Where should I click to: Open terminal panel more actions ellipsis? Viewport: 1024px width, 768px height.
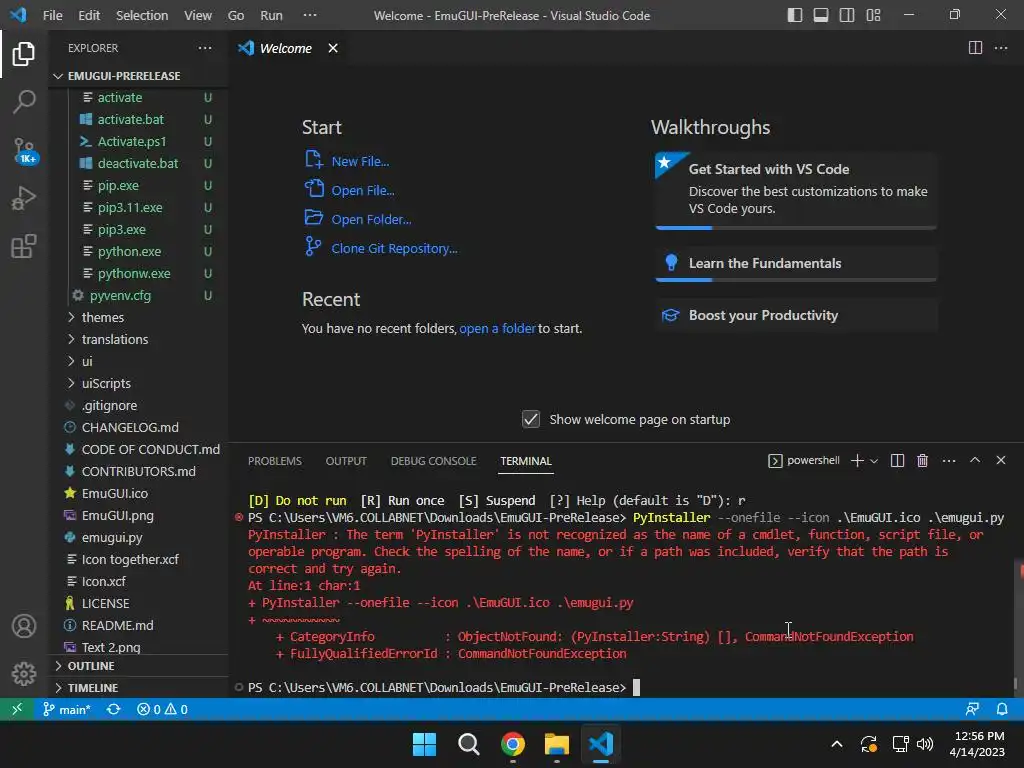tap(949, 460)
